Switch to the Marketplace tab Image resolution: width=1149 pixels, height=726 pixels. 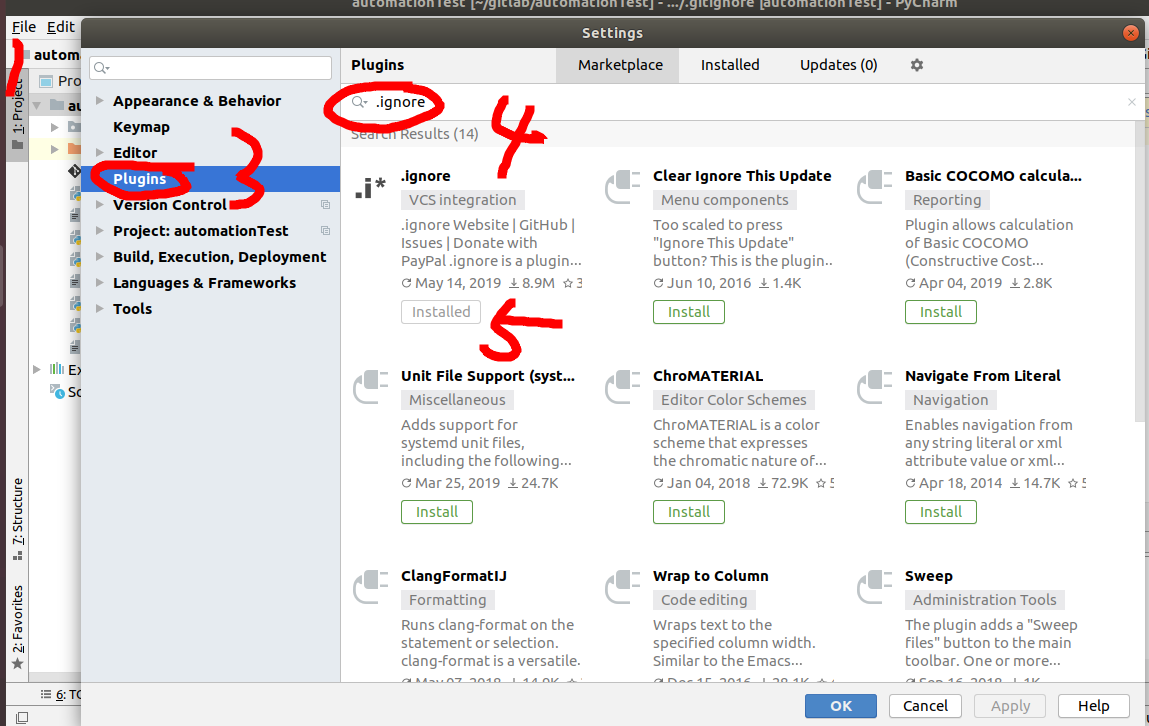pos(620,65)
